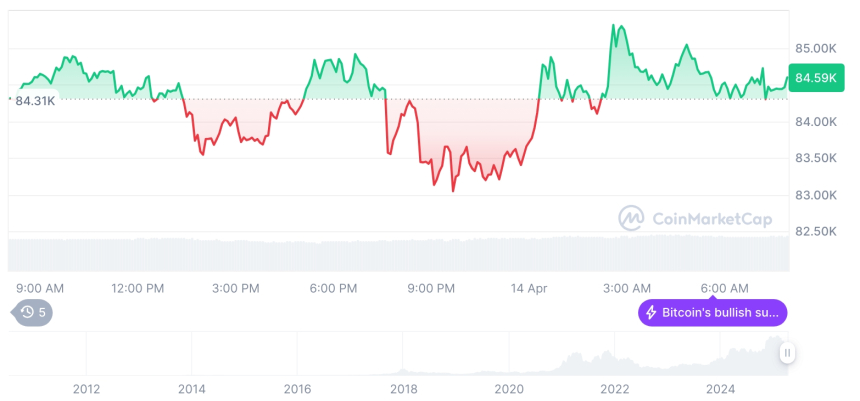Select 2022 on the historical range timeline
Viewport: 860px width, 401px height.
pos(614,388)
